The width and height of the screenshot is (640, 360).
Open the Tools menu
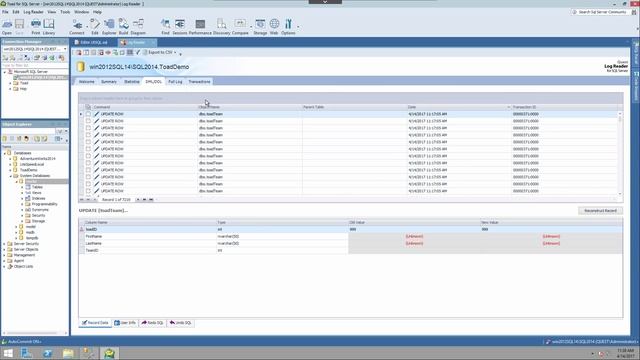click(65, 12)
